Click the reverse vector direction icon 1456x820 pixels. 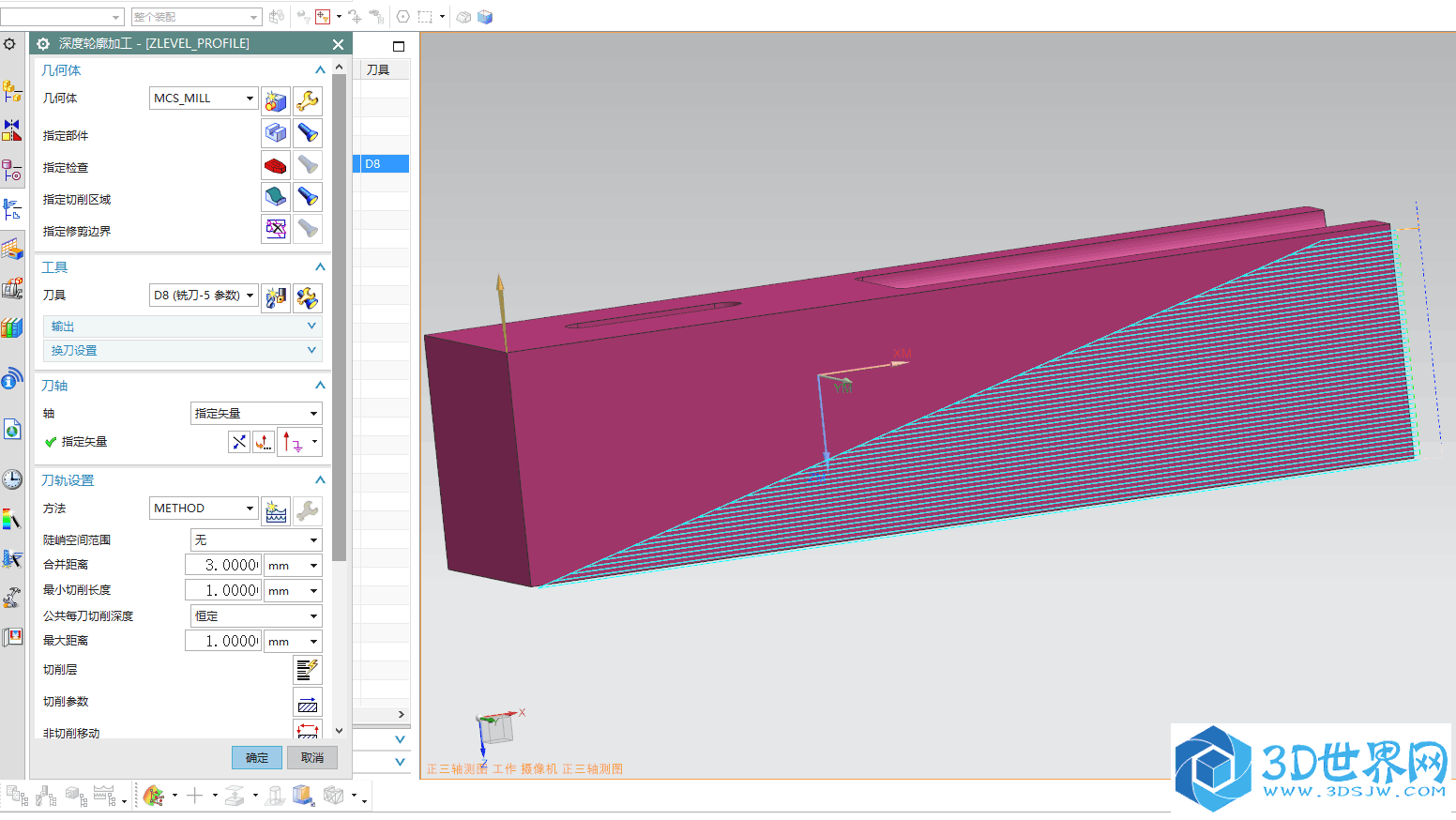[239, 442]
